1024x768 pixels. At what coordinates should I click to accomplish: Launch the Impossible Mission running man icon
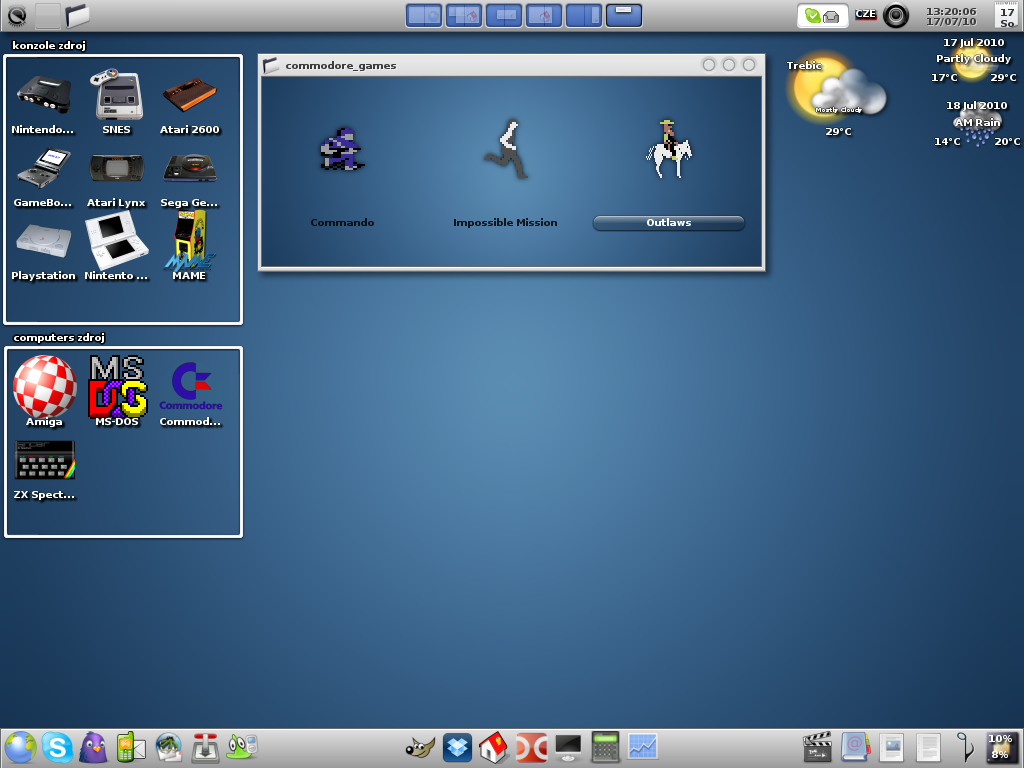[506, 150]
